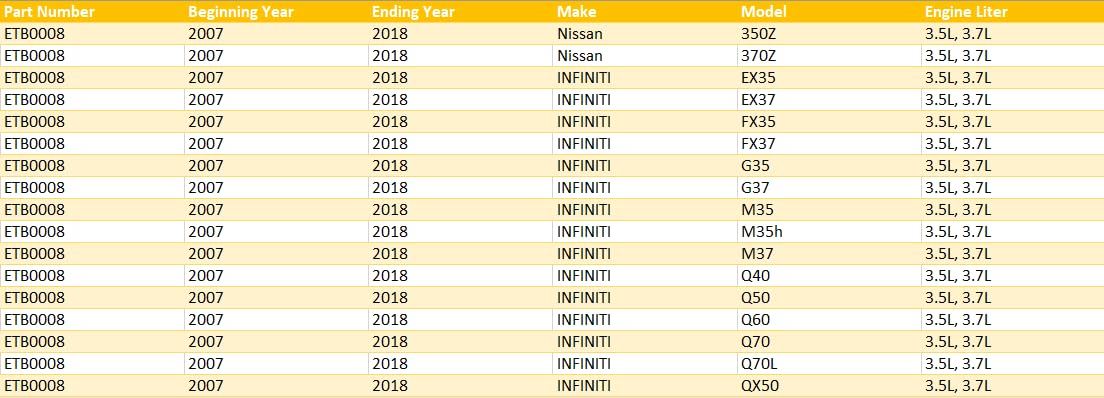This screenshot has width=1104, height=398.
Task: Select the Make header cell
Action: coord(645,12)
